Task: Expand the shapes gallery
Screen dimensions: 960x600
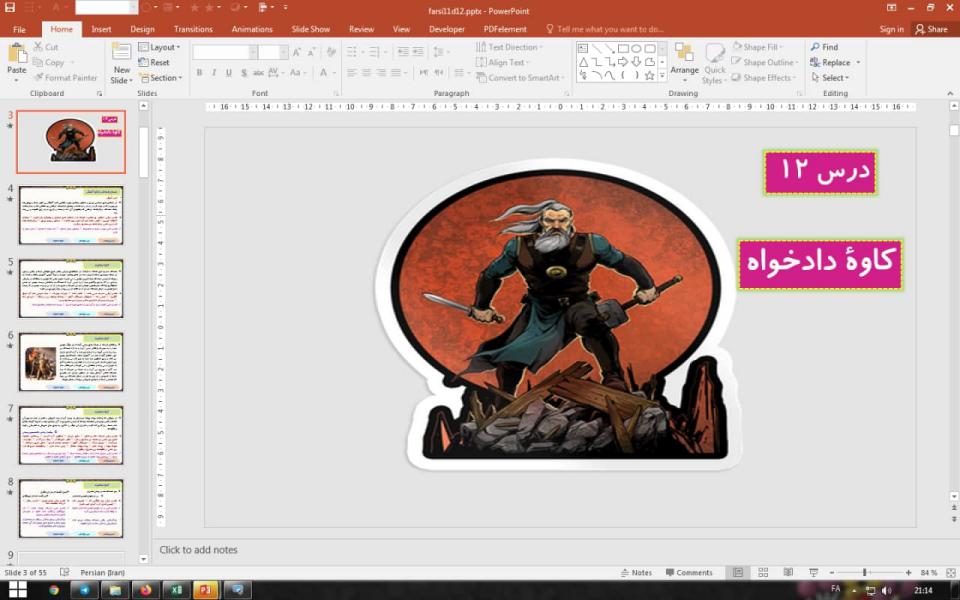Action: pyautogui.click(x=662, y=76)
